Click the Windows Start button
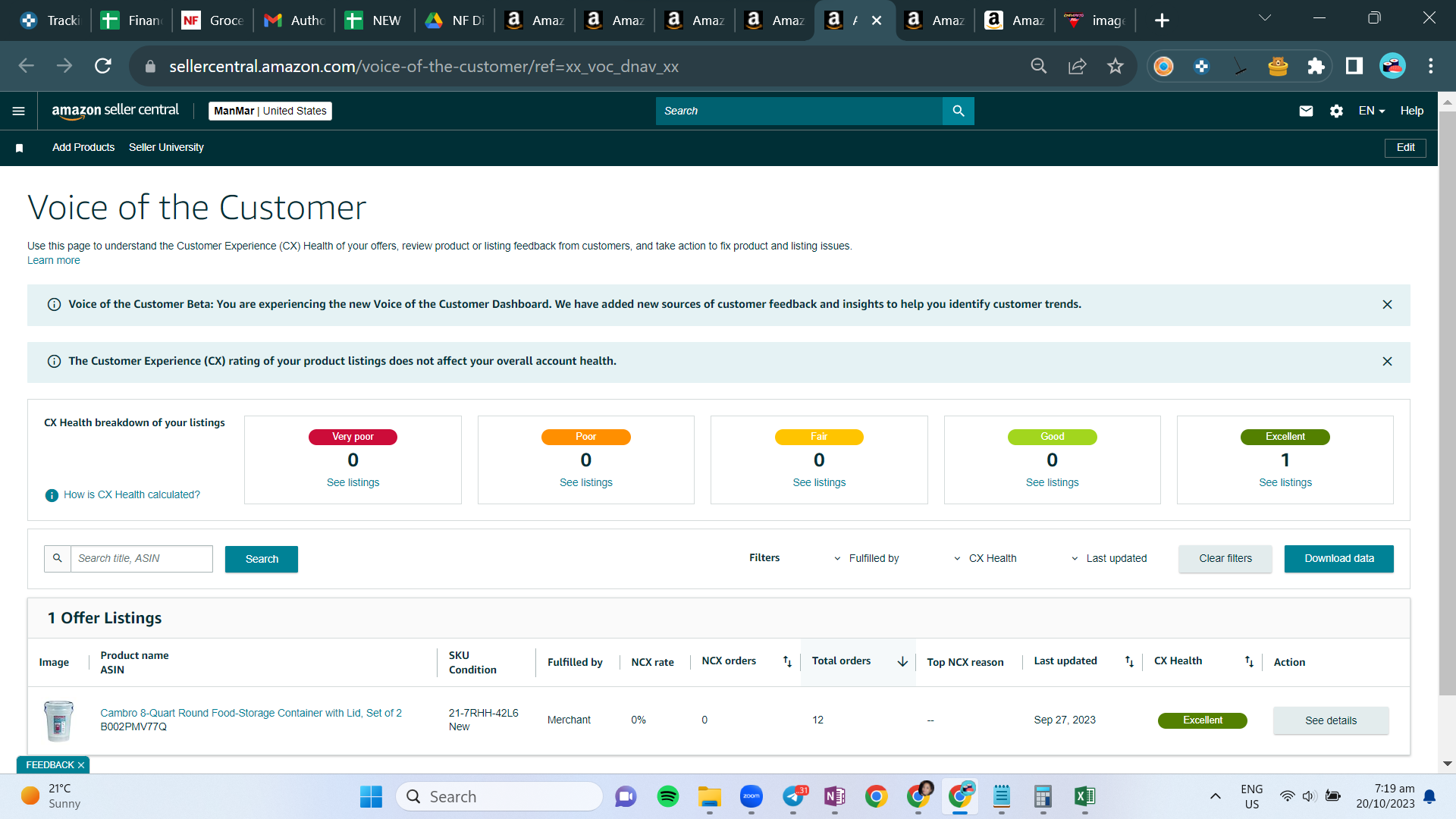The height and width of the screenshot is (819, 1456). tap(371, 796)
